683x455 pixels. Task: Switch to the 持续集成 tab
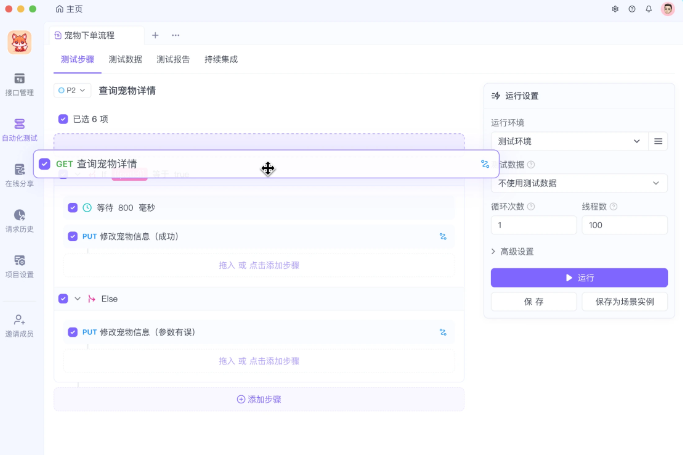coord(221,60)
